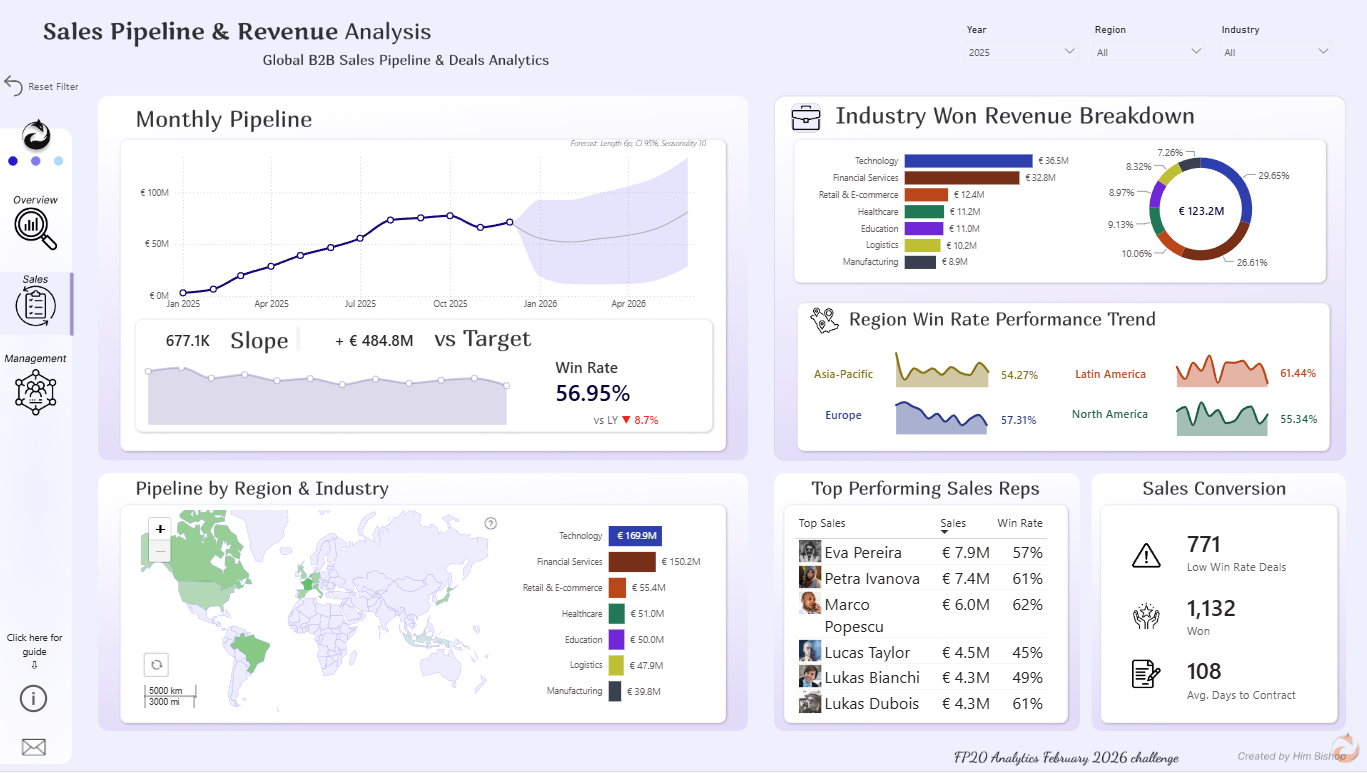Screen dimensions: 1367x773
Task: Select the Logistics bar showing € 10.2M
Action: [x=922, y=245]
